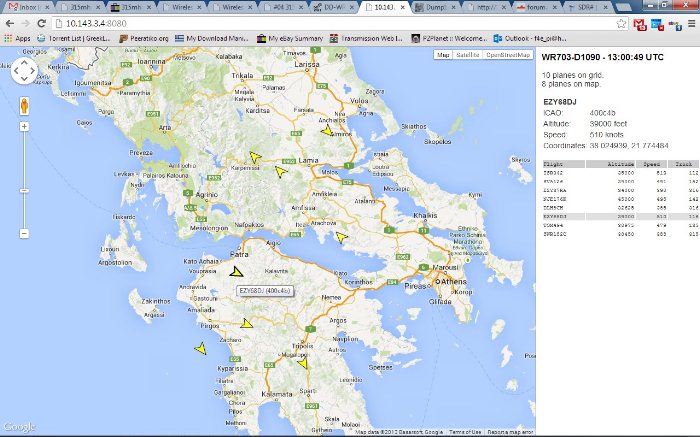The height and width of the screenshot is (437, 700).
Task: Zoom in with the plus button
Action: click(x=24, y=127)
